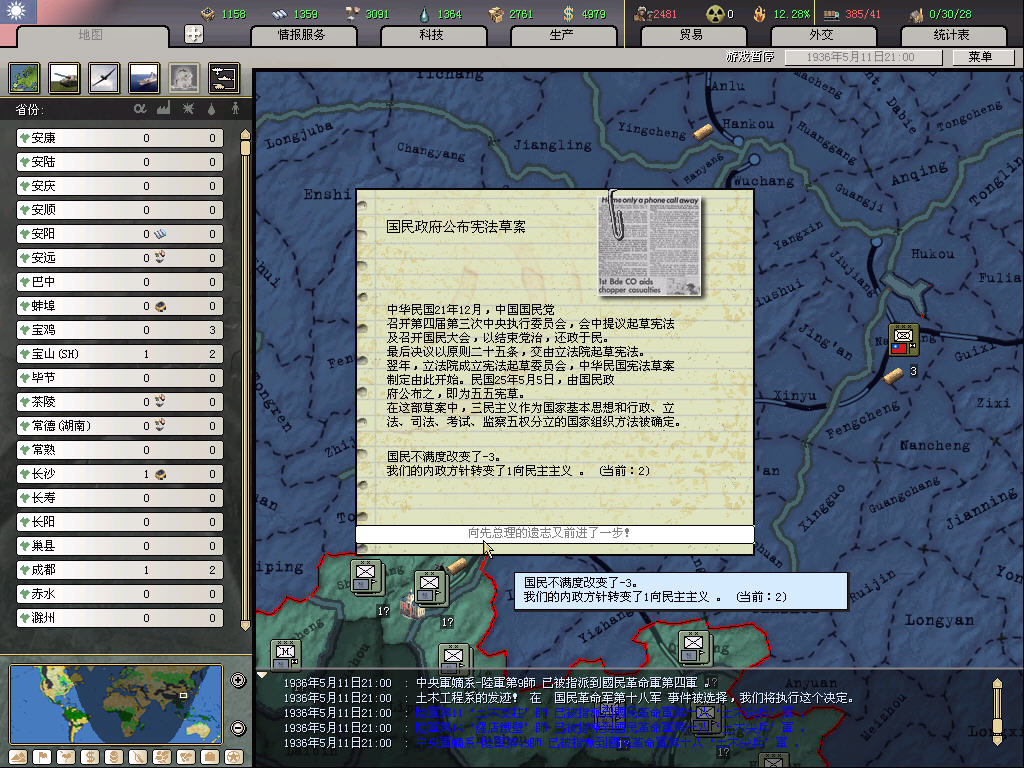This screenshot has height=768, width=1024.
Task: Select the air units plane icon
Action: coord(104,78)
